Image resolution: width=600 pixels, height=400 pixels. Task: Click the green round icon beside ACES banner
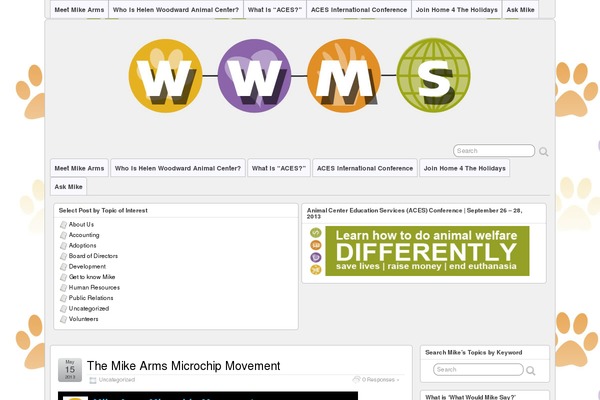pyautogui.click(x=316, y=233)
